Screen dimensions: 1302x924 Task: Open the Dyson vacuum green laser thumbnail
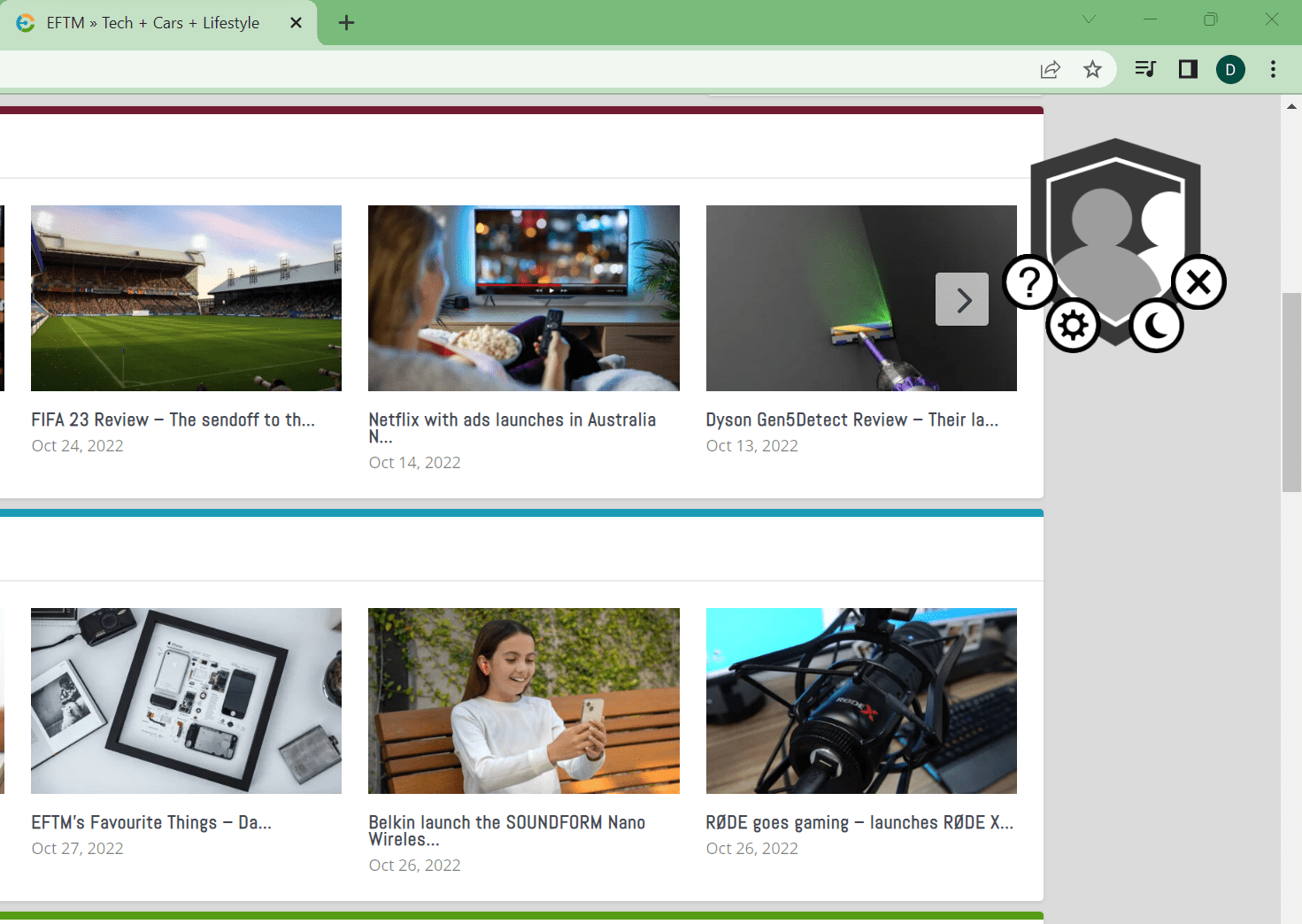[861, 298]
